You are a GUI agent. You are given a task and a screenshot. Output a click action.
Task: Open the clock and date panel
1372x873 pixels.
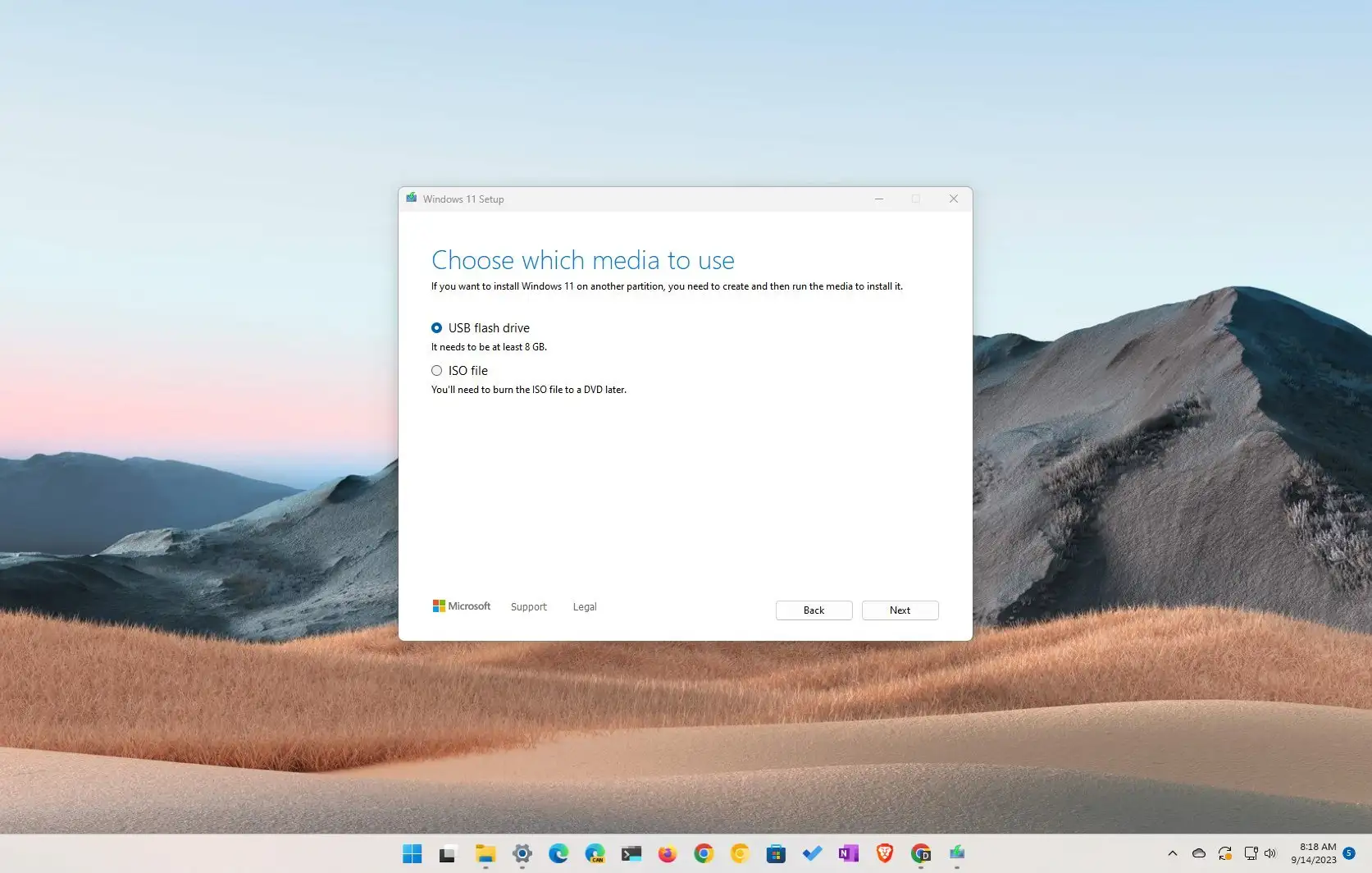1314,853
